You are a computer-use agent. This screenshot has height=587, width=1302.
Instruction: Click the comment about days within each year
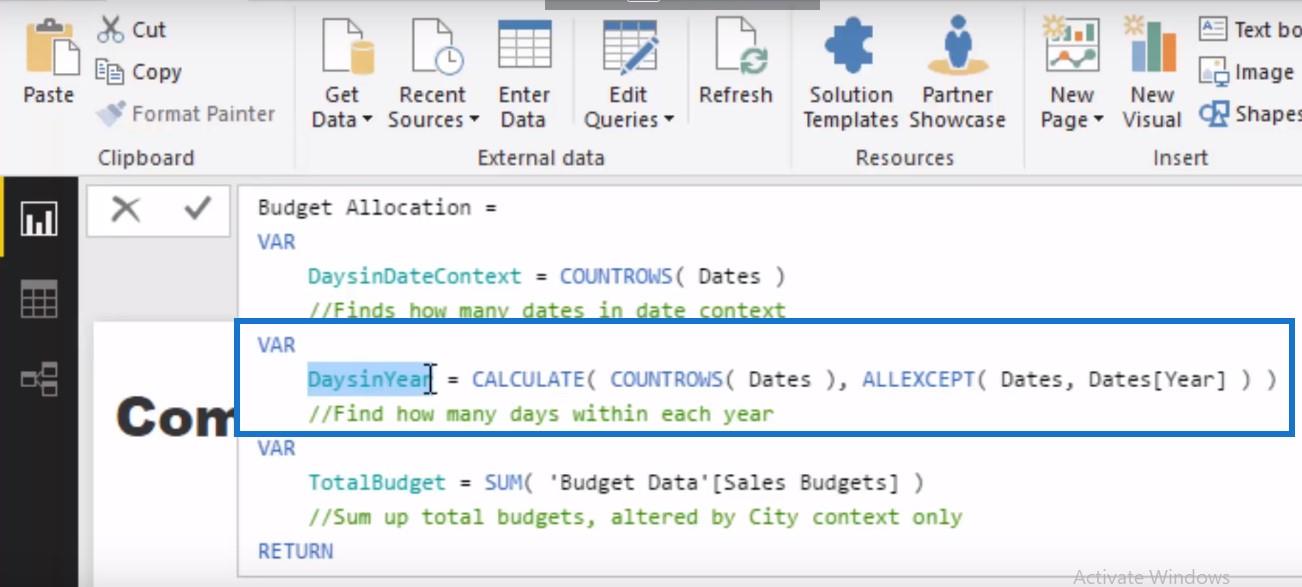click(x=541, y=413)
